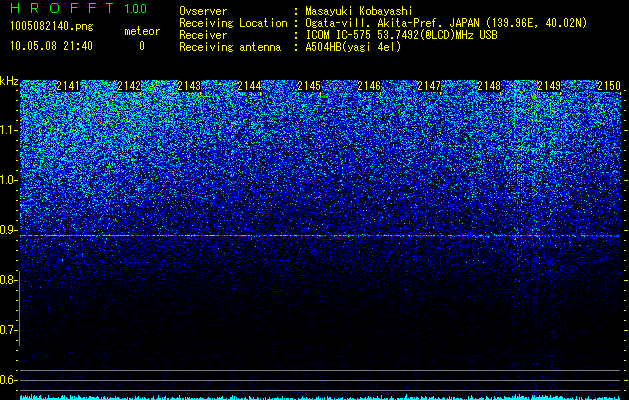Click time marker 2141
Viewport: 629px width, 400px height.
pyautogui.click(x=69, y=86)
